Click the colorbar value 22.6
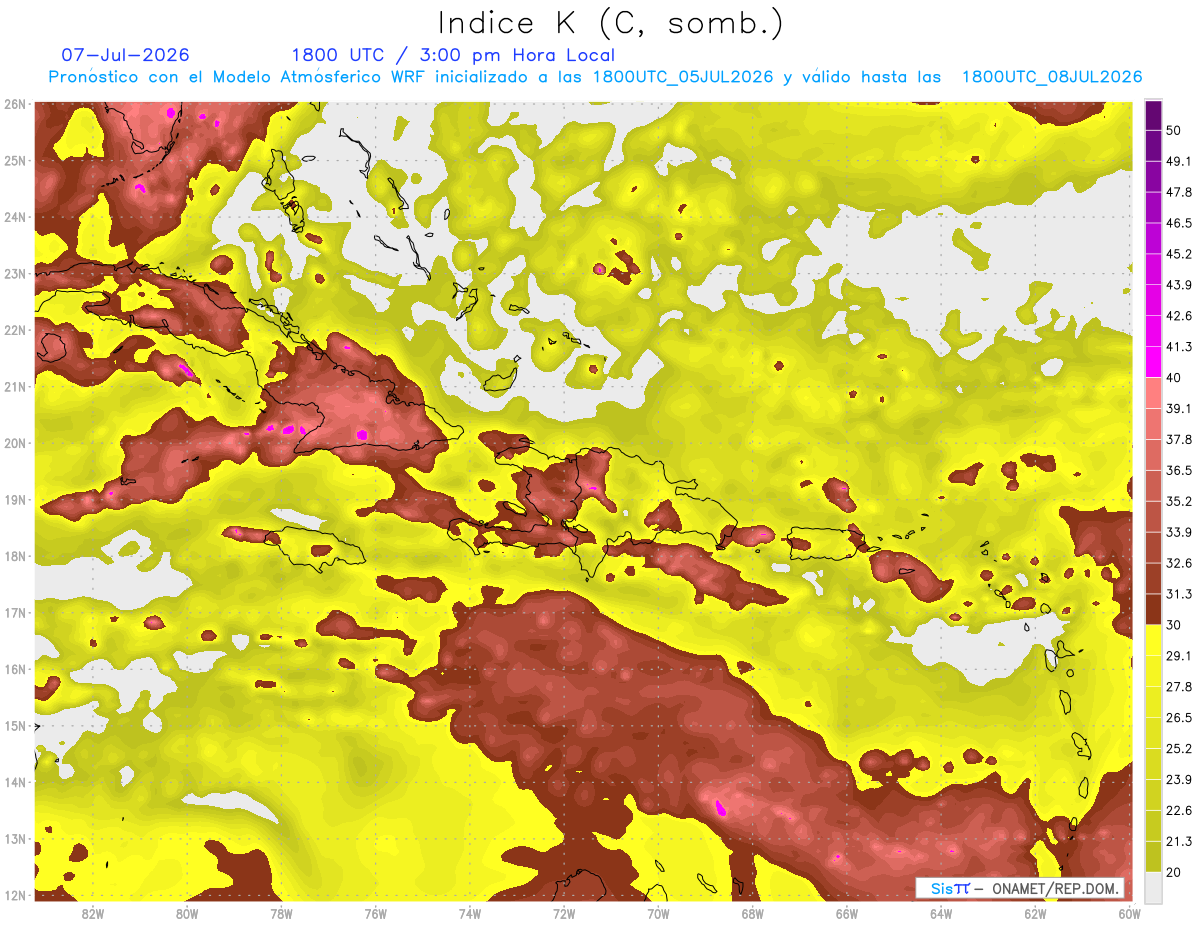Image resolution: width=1200 pixels, height=927 pixels. pos(1179,811)
